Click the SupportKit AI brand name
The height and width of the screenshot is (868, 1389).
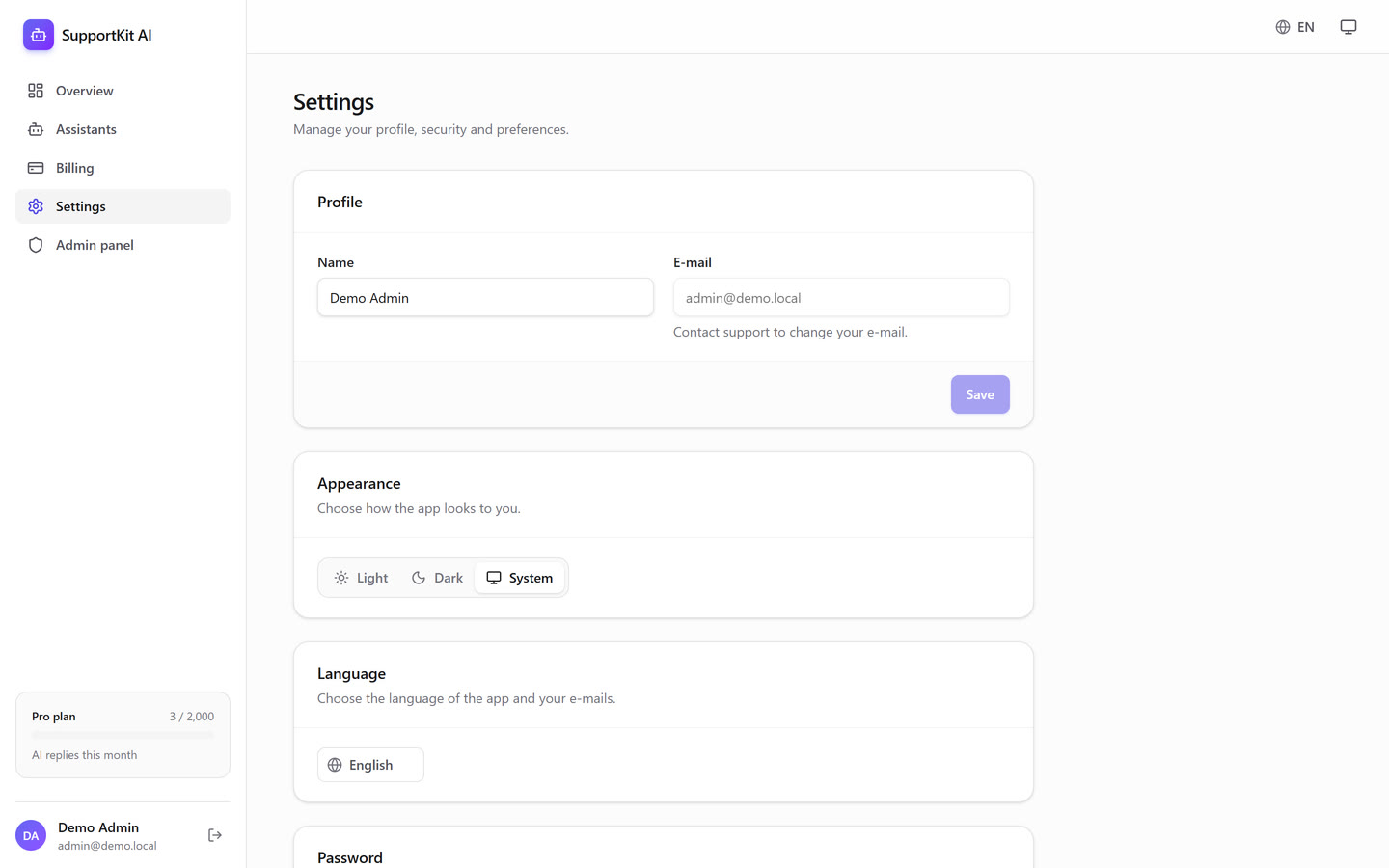(x=107, y=35)
